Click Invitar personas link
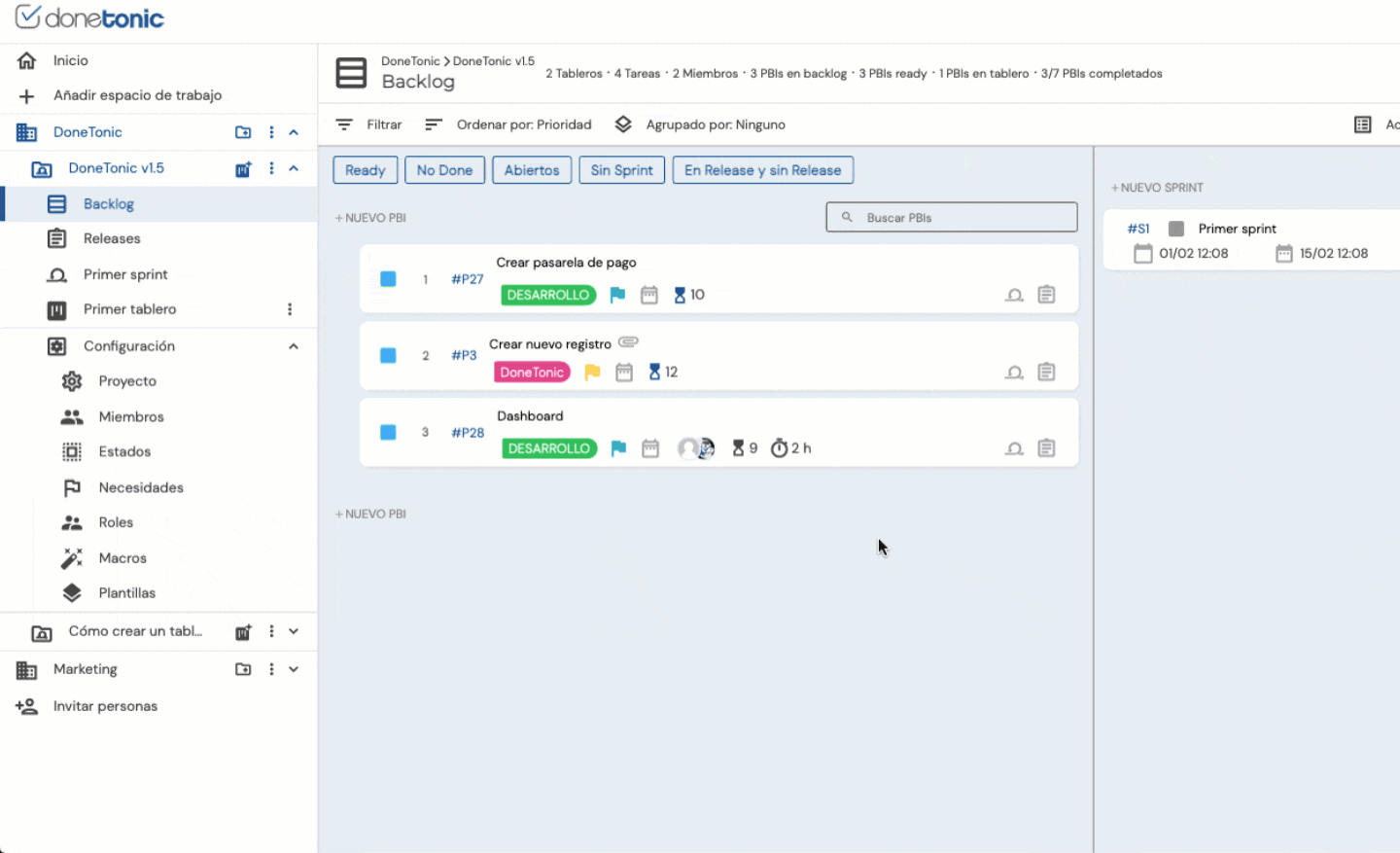Image resolution: width=1400 pixels, height=853 pixels. (105, 706)
